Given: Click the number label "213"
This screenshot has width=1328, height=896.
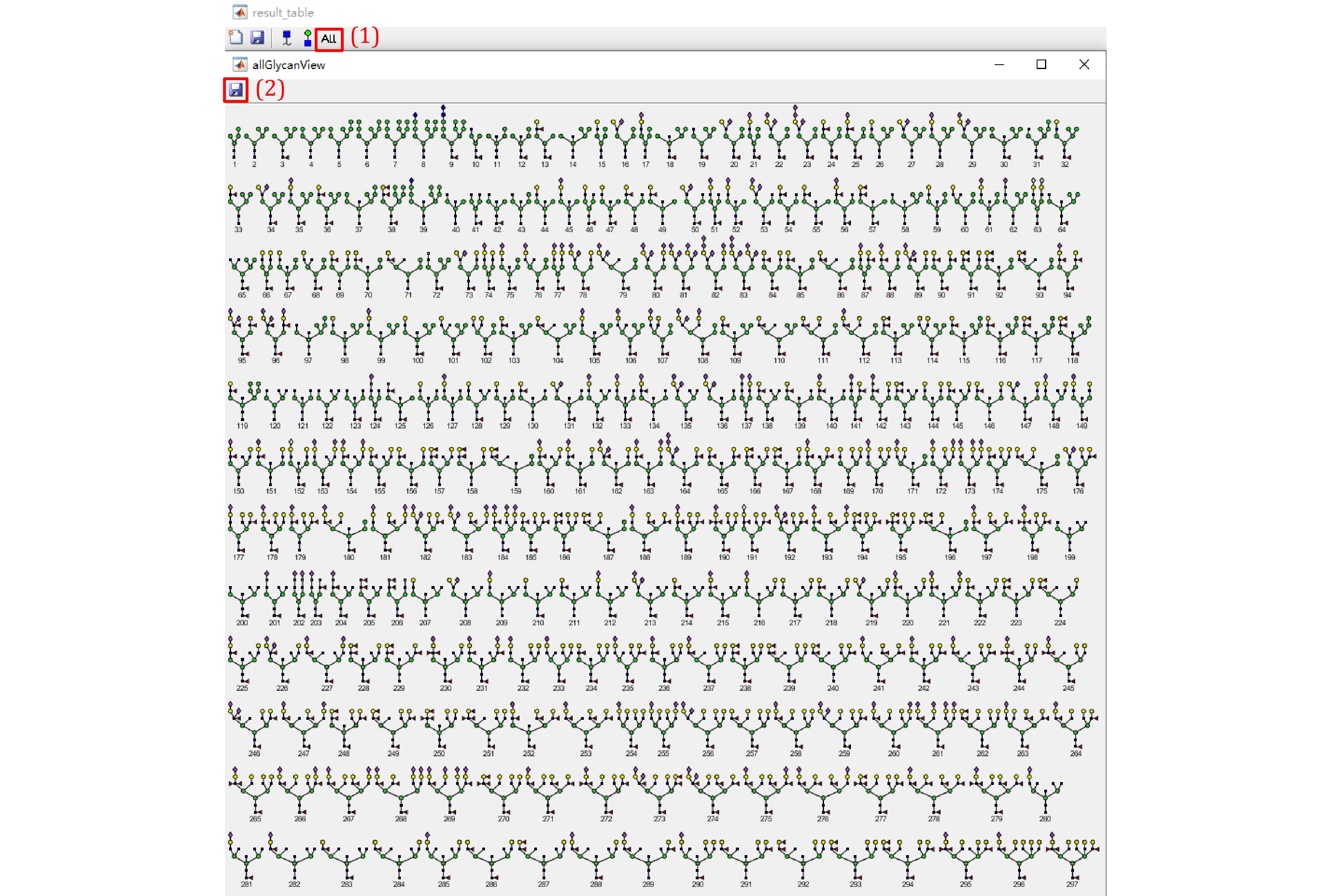Looking at the screenshot, I should coord(650,623).
